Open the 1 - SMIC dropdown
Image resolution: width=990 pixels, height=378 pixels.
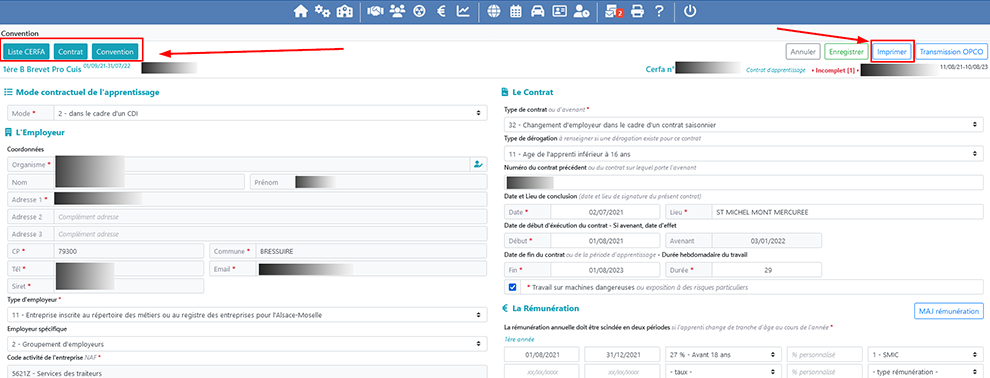click(x=925, y=354)
